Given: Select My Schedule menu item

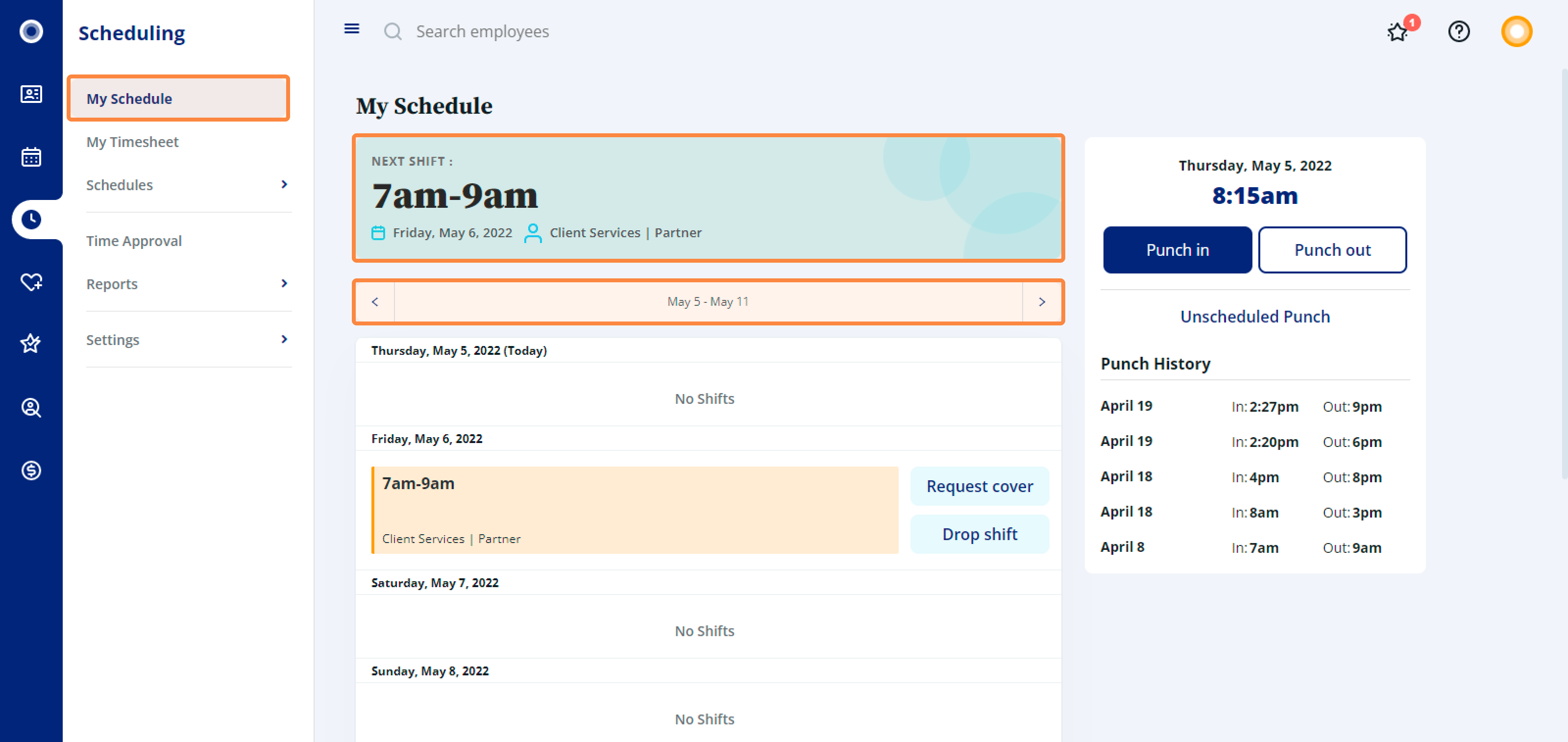Looking at the screenshot, I should click(x=178, y=99).
